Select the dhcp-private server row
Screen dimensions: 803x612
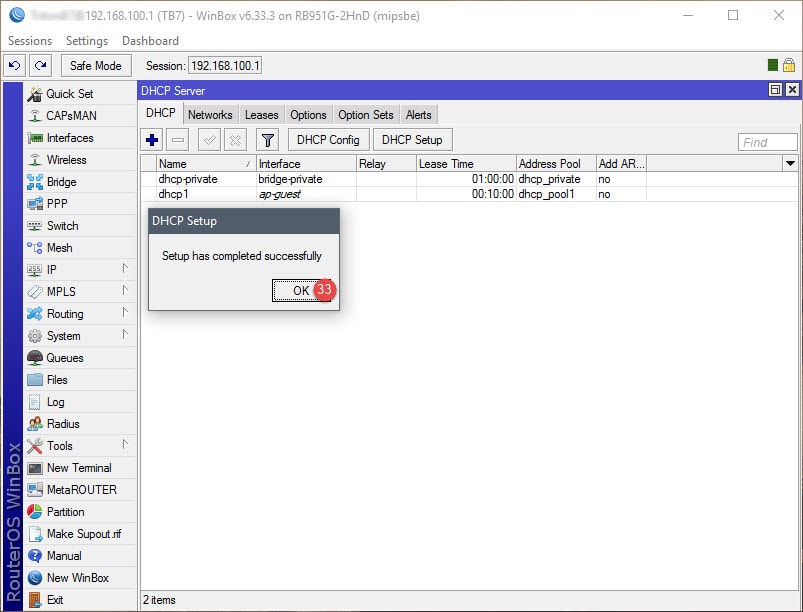(x=469, y=179)
